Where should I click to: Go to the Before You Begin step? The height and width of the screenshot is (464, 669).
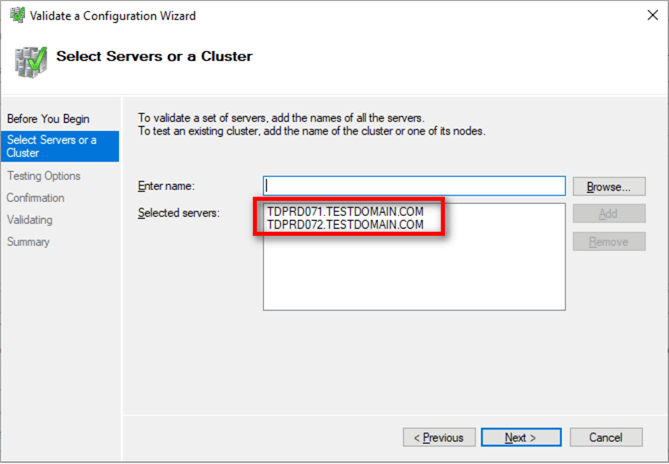[x=48, y=119]
